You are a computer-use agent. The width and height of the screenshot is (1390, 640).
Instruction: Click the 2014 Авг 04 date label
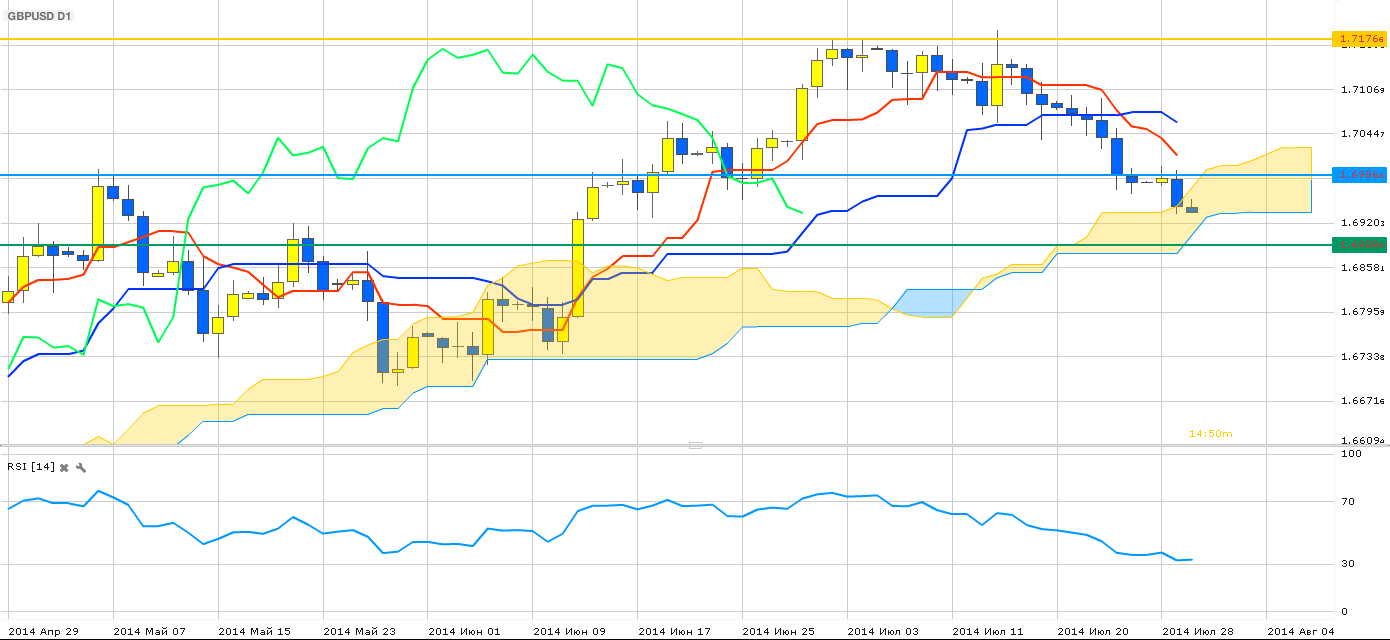point(1301,631)
